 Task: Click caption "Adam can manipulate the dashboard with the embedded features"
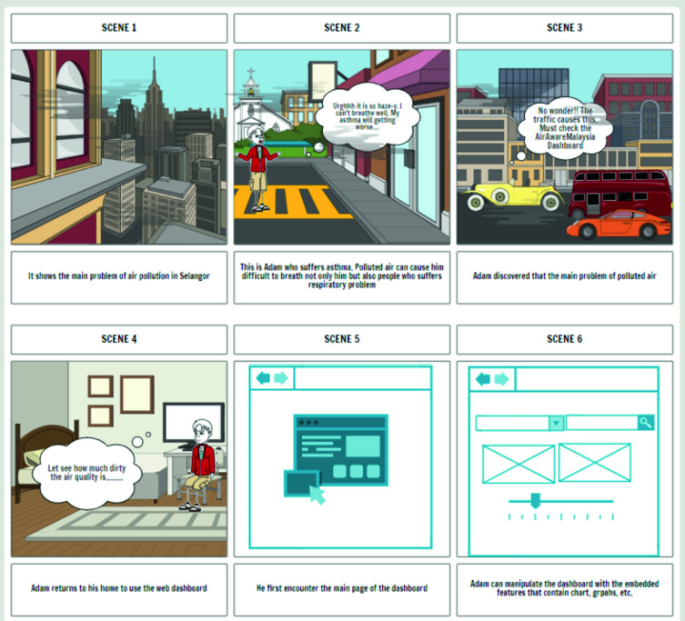(x=564, y=588)
